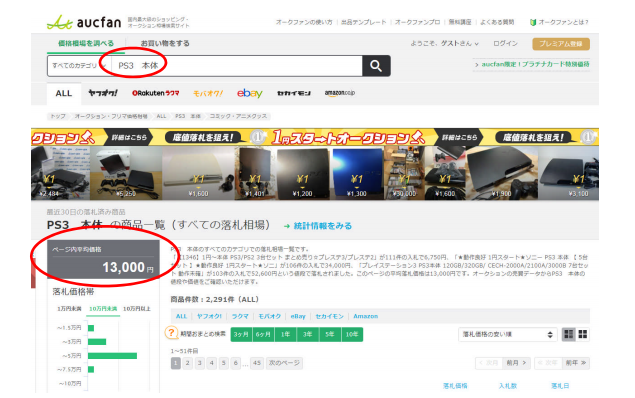Click the 次のページ button
This screenshot has width=635, height=398.
[284, 363]
